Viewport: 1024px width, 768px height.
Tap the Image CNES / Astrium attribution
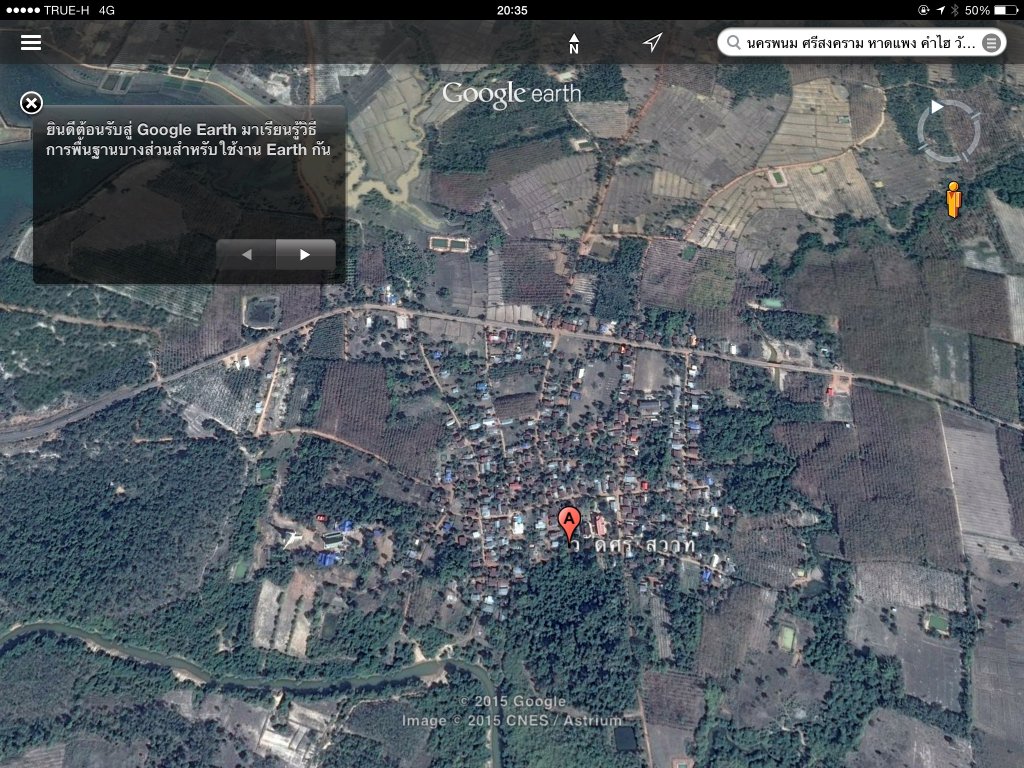(x=512, y=720)
